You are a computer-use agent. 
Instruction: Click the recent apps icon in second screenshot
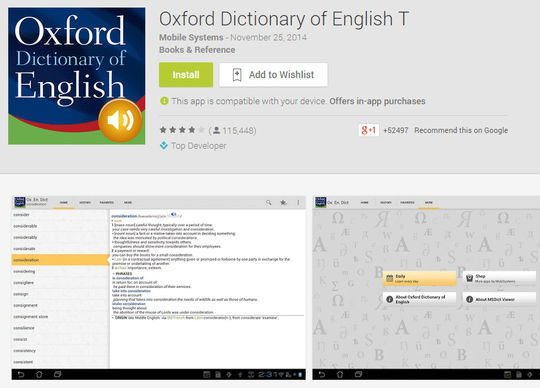[359, 374]
